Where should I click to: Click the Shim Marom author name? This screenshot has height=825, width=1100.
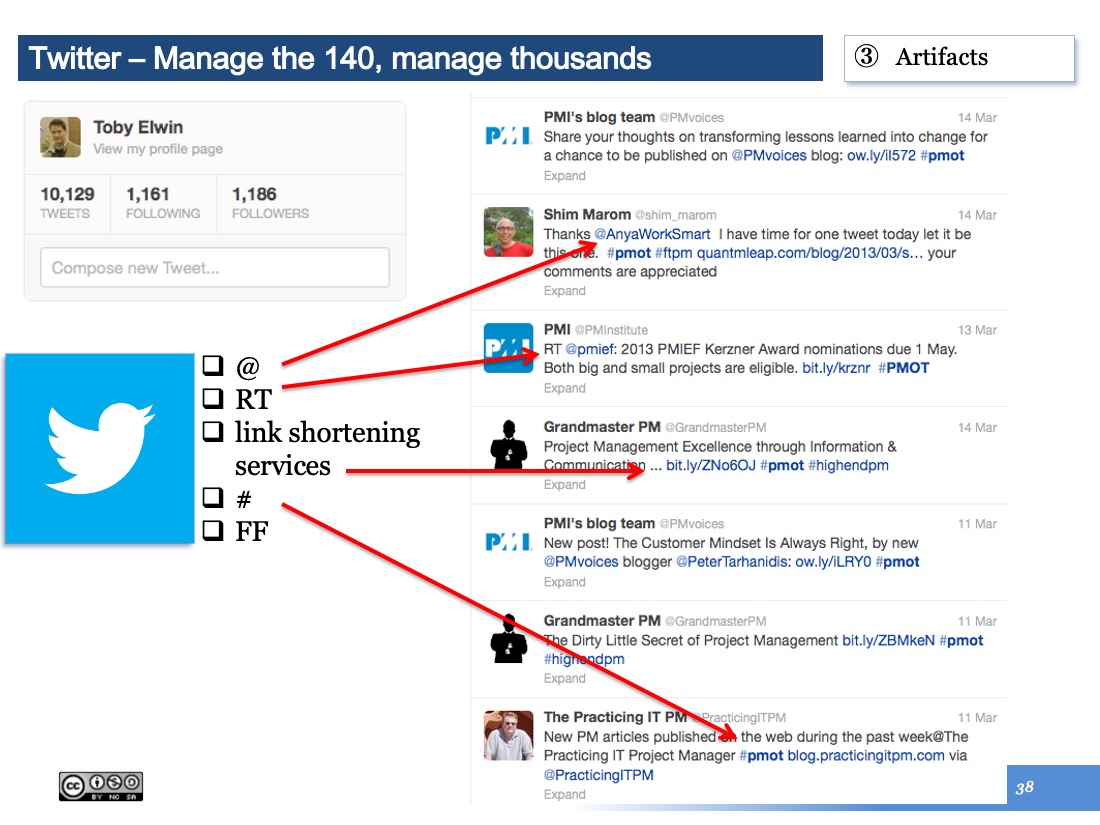coord(587,215)
